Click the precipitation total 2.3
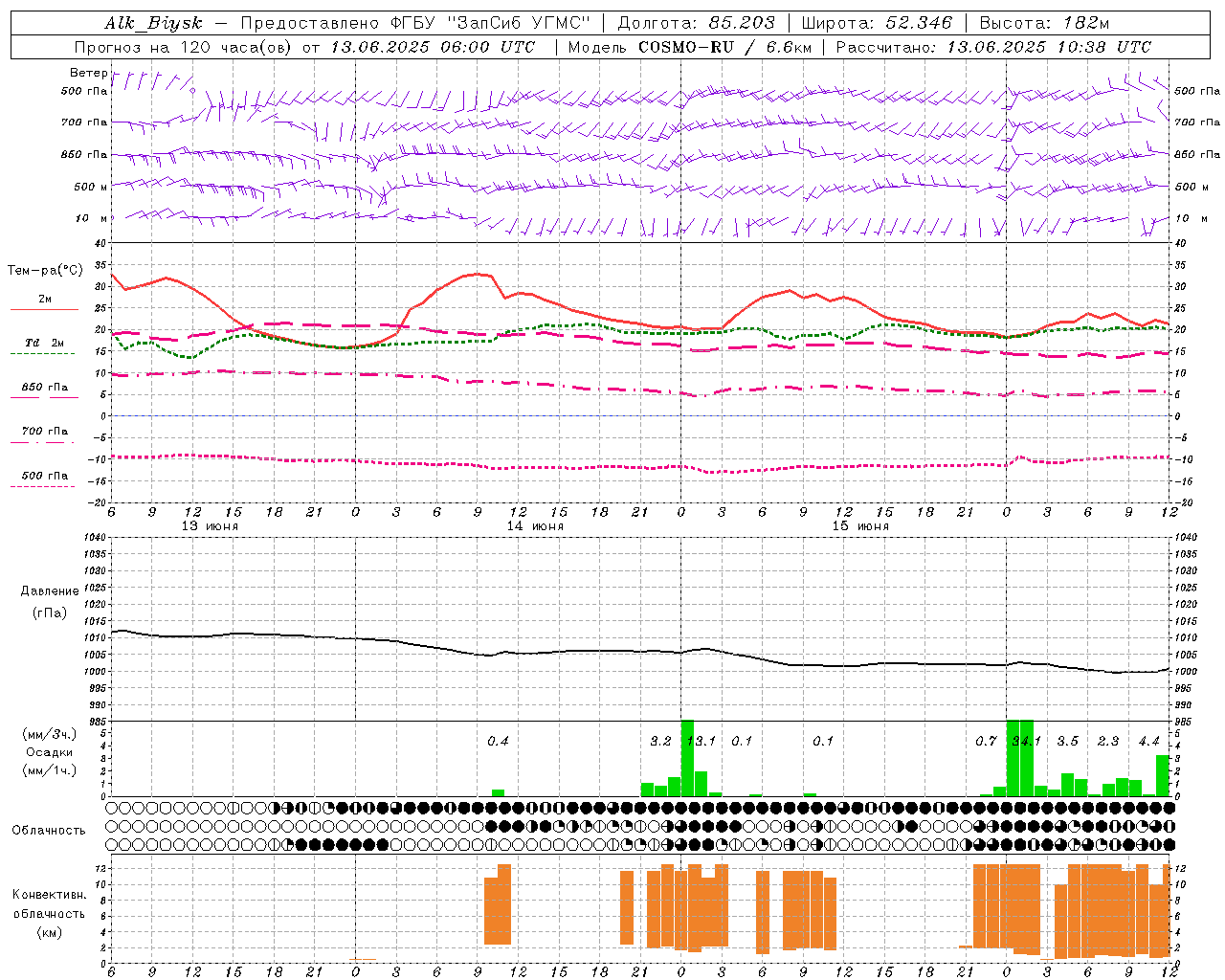 coord(1108,742)
